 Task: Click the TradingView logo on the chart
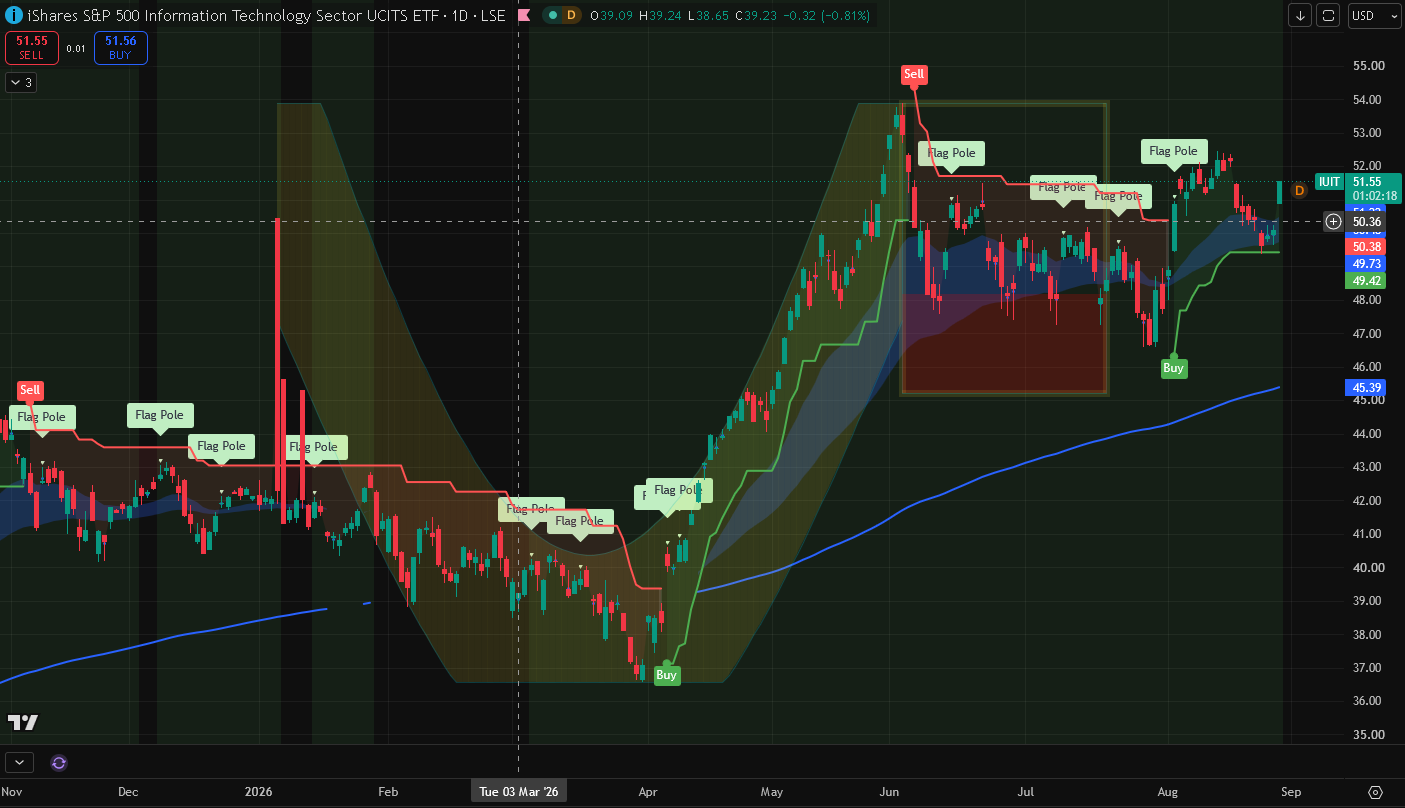coord(23,722)
